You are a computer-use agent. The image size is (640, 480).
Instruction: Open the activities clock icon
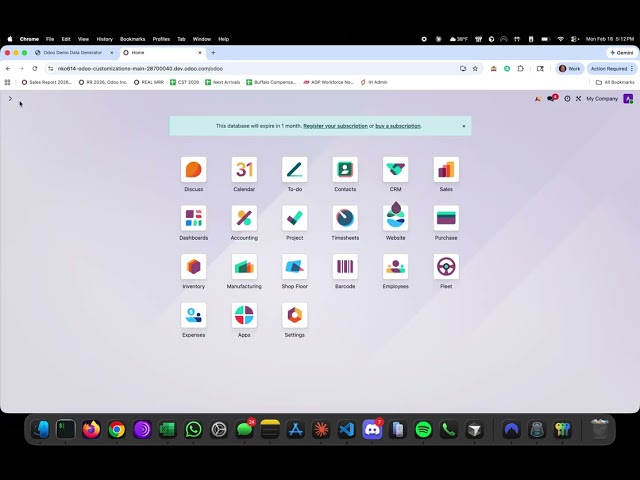[x=567, y=99]
